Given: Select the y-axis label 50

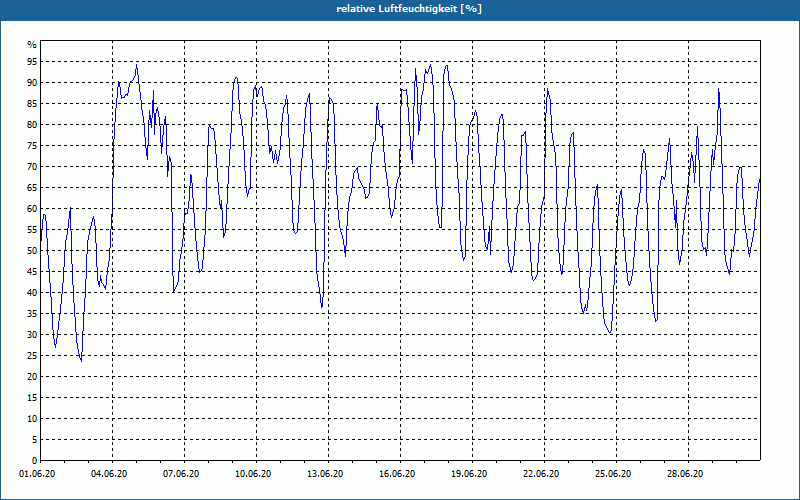Looking at the screenshot, I should pyautogui.click(x=32, y=251).
